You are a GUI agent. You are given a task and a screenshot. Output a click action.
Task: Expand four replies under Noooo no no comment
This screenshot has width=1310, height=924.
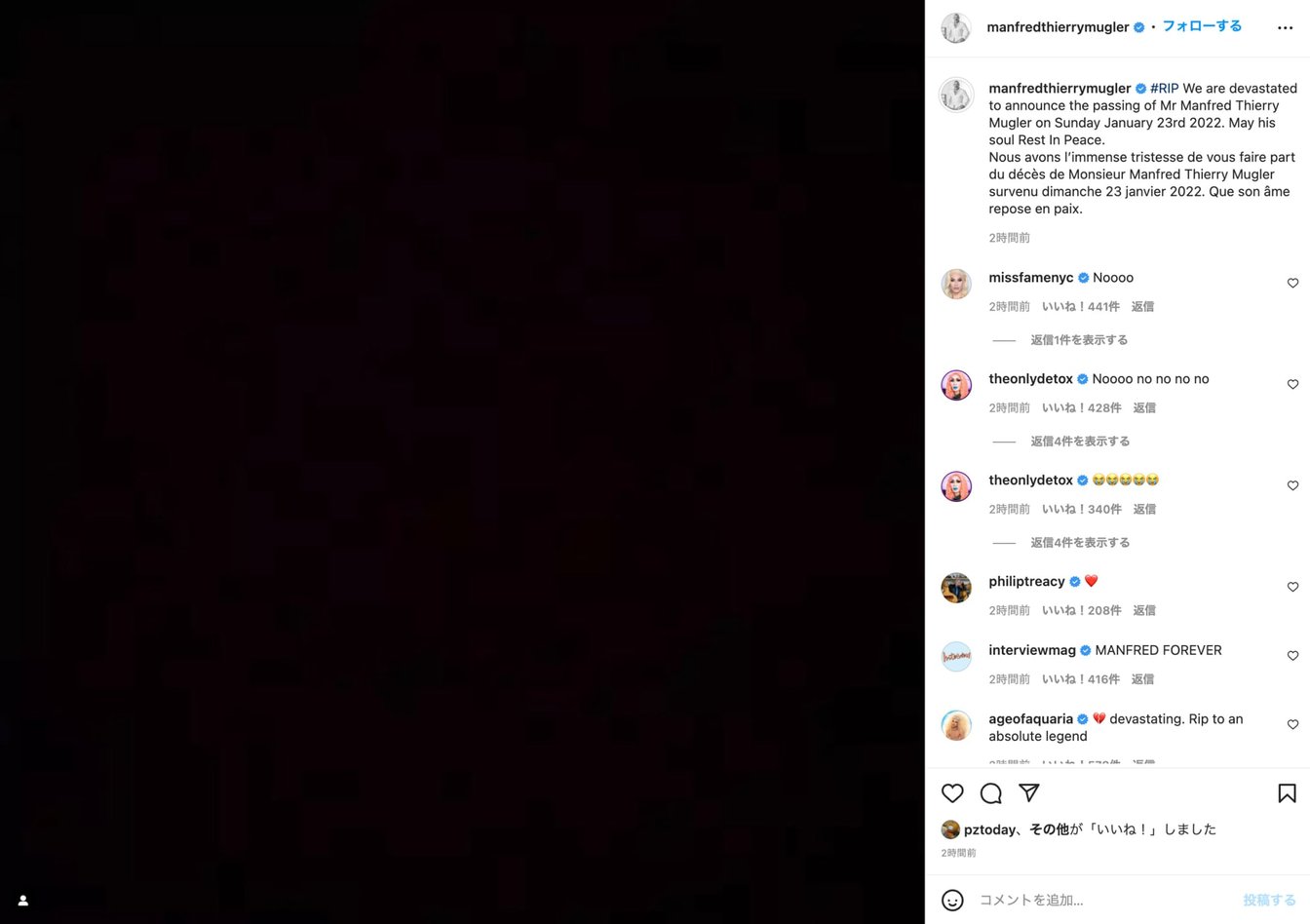pyautogui.click(x=1080, y=442)
